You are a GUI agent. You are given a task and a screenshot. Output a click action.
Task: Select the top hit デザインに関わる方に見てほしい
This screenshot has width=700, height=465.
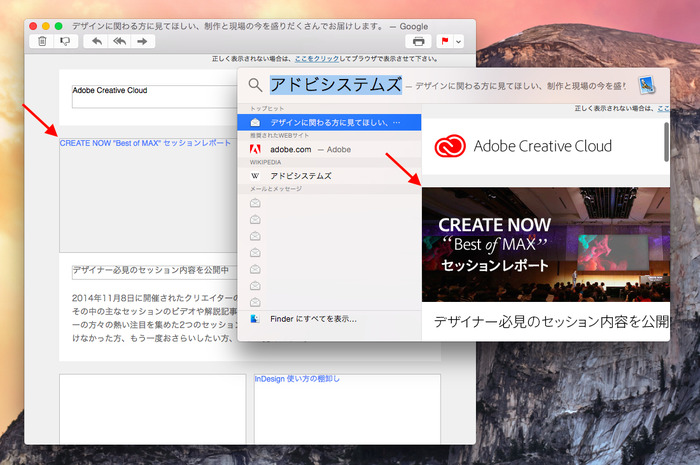pos(329,122)
